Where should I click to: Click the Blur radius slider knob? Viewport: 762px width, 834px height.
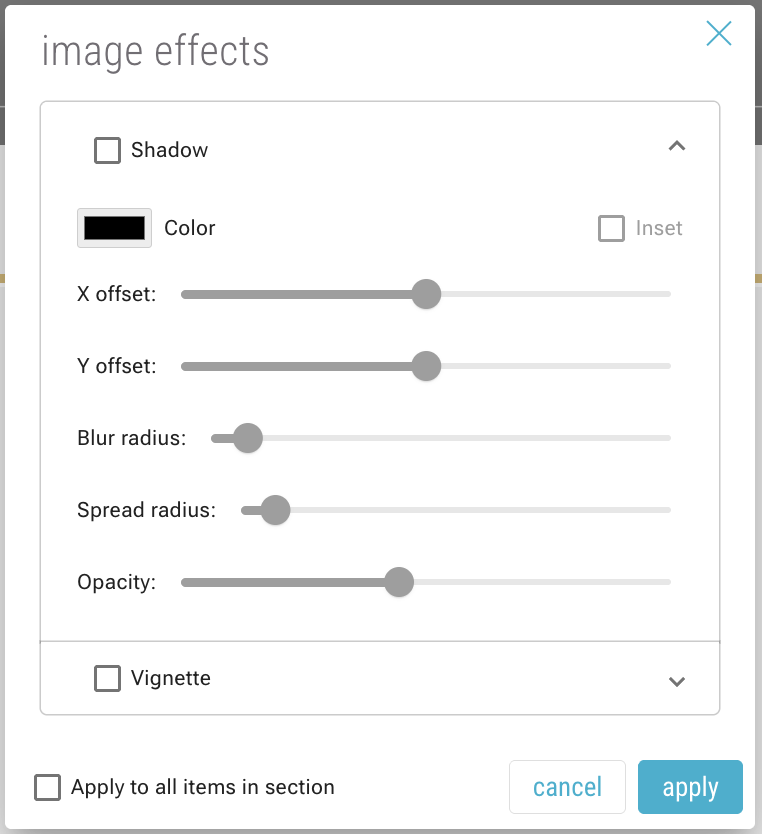(247, 438)
